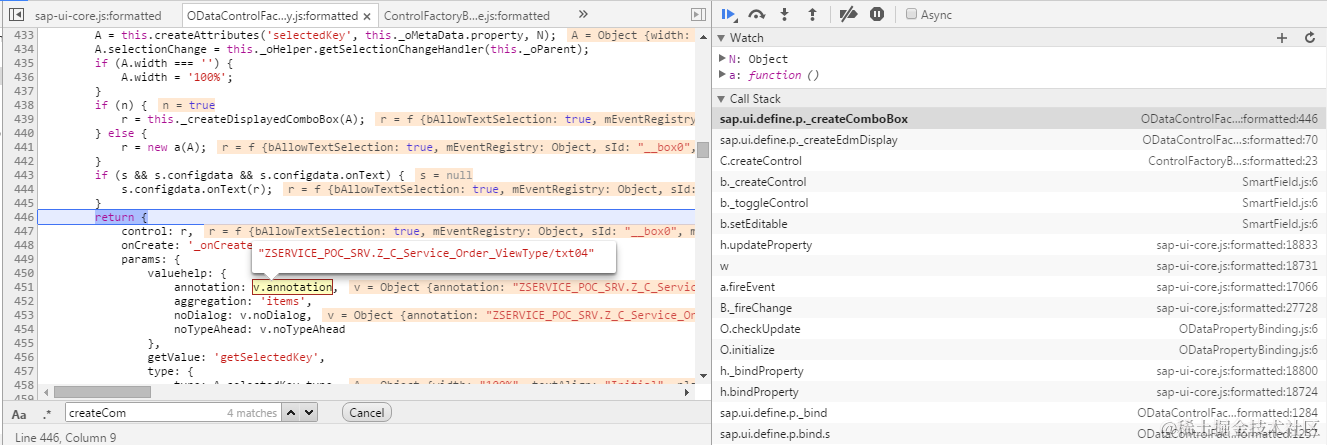Click line number 438 in gutter
Viewport: 1327px width, 445px height.
(x=22, y=105)
